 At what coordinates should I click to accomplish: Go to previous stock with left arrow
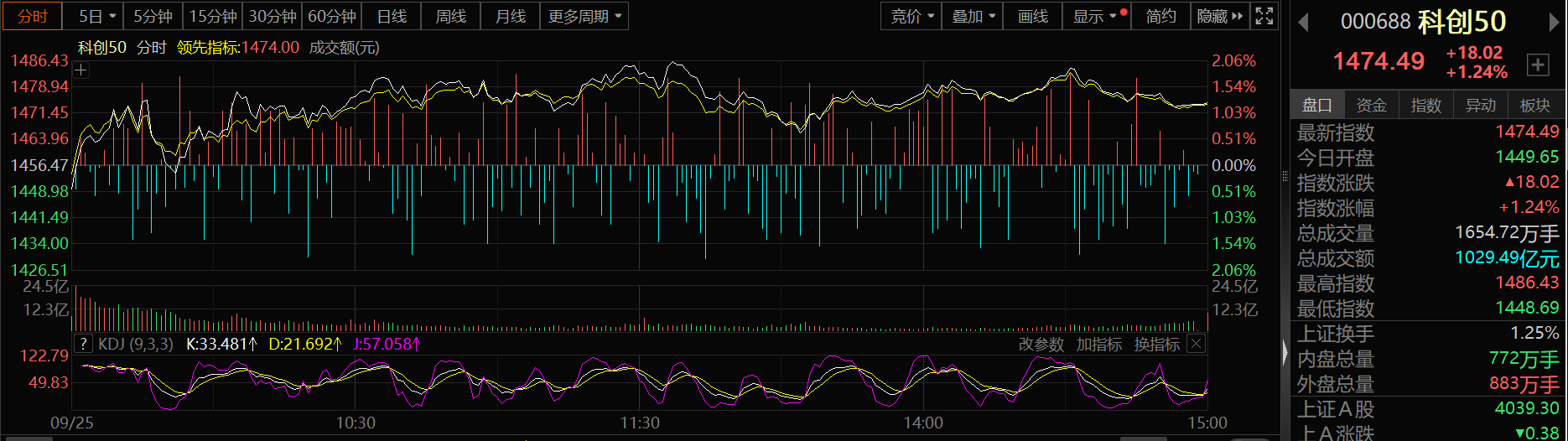coord(1303,23)
